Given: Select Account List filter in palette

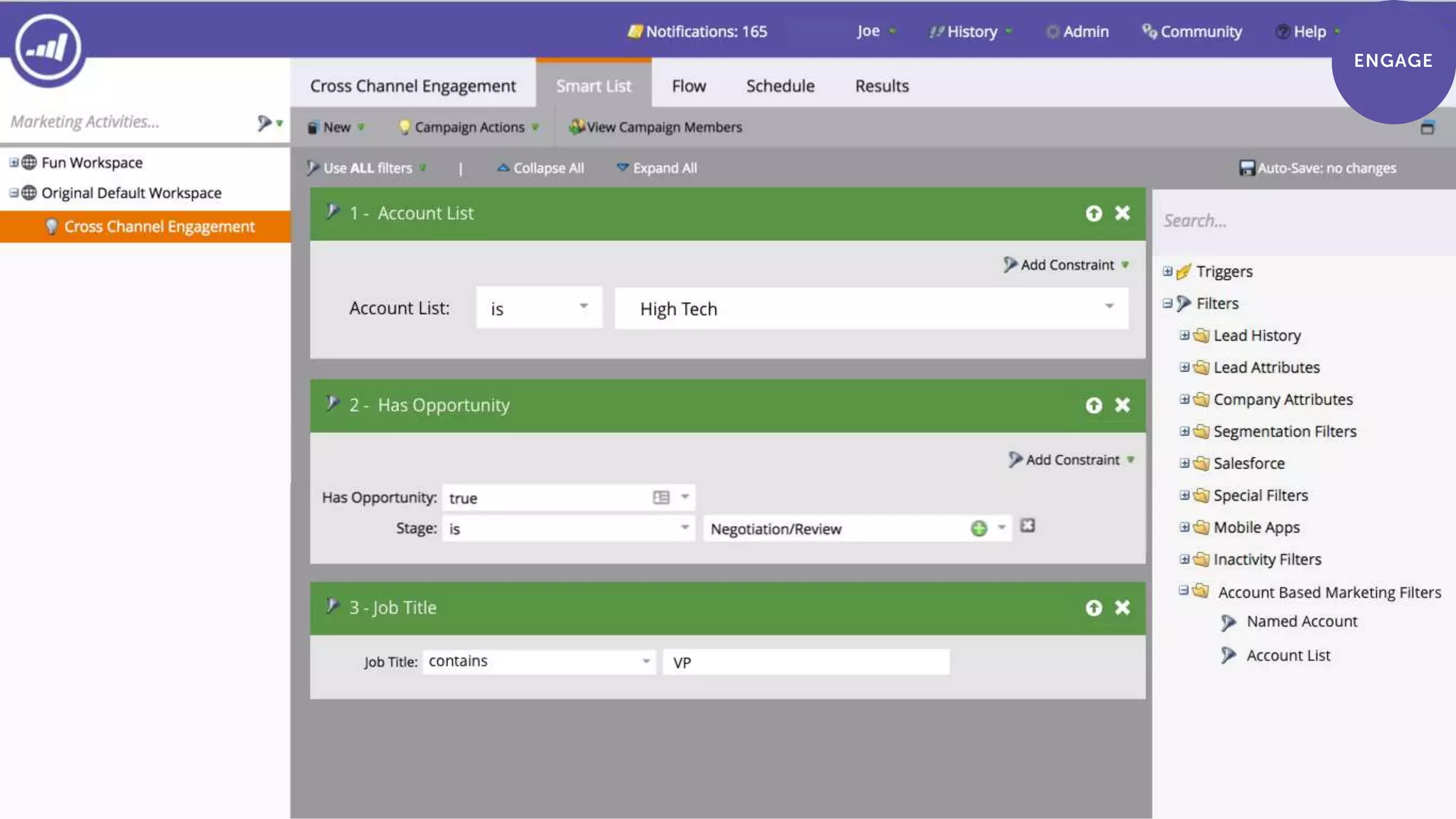Looking at the screenshot, I should pos(1288,655).
